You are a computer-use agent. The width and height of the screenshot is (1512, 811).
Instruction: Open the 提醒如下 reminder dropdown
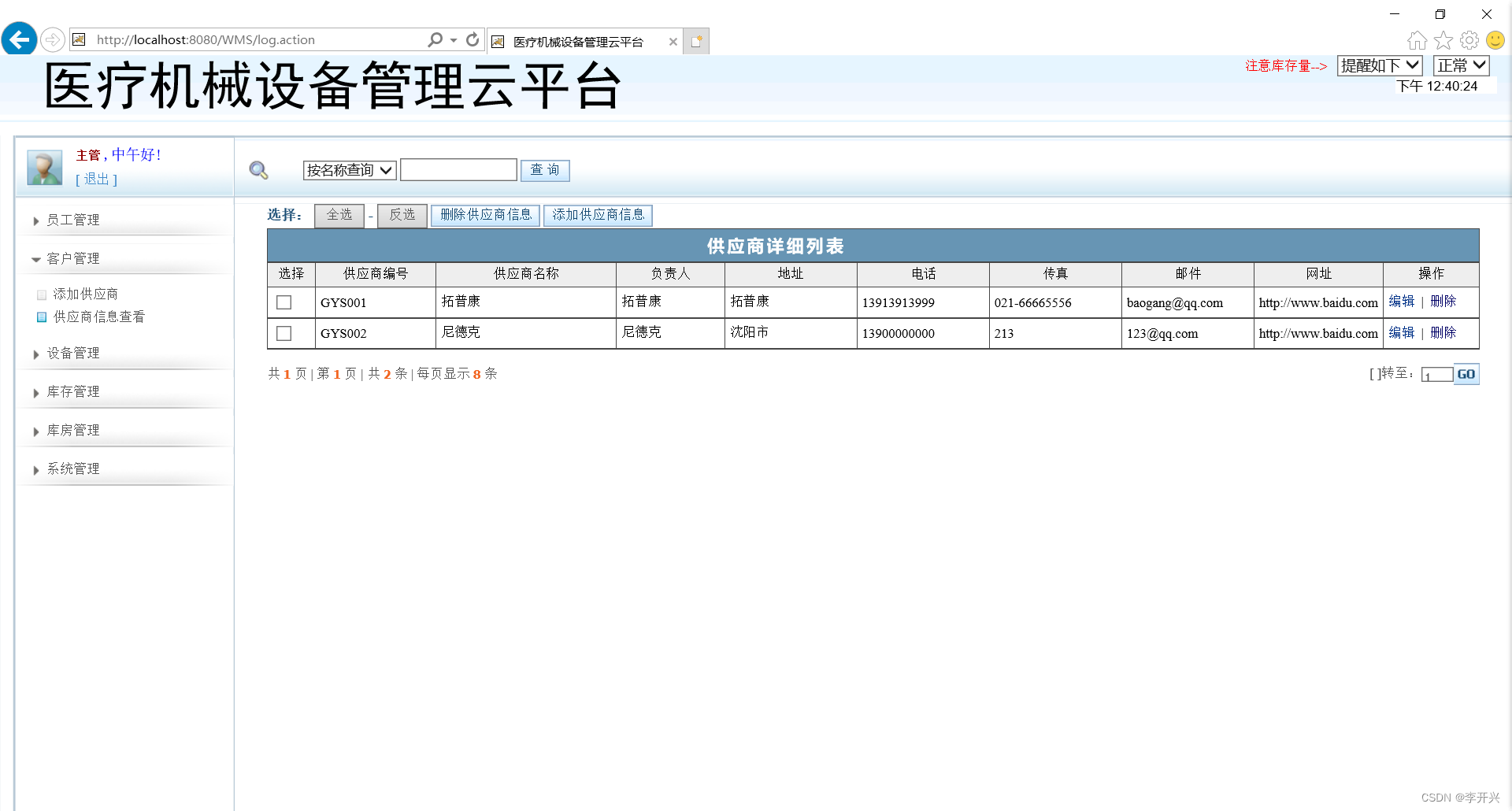[1380, 65]
